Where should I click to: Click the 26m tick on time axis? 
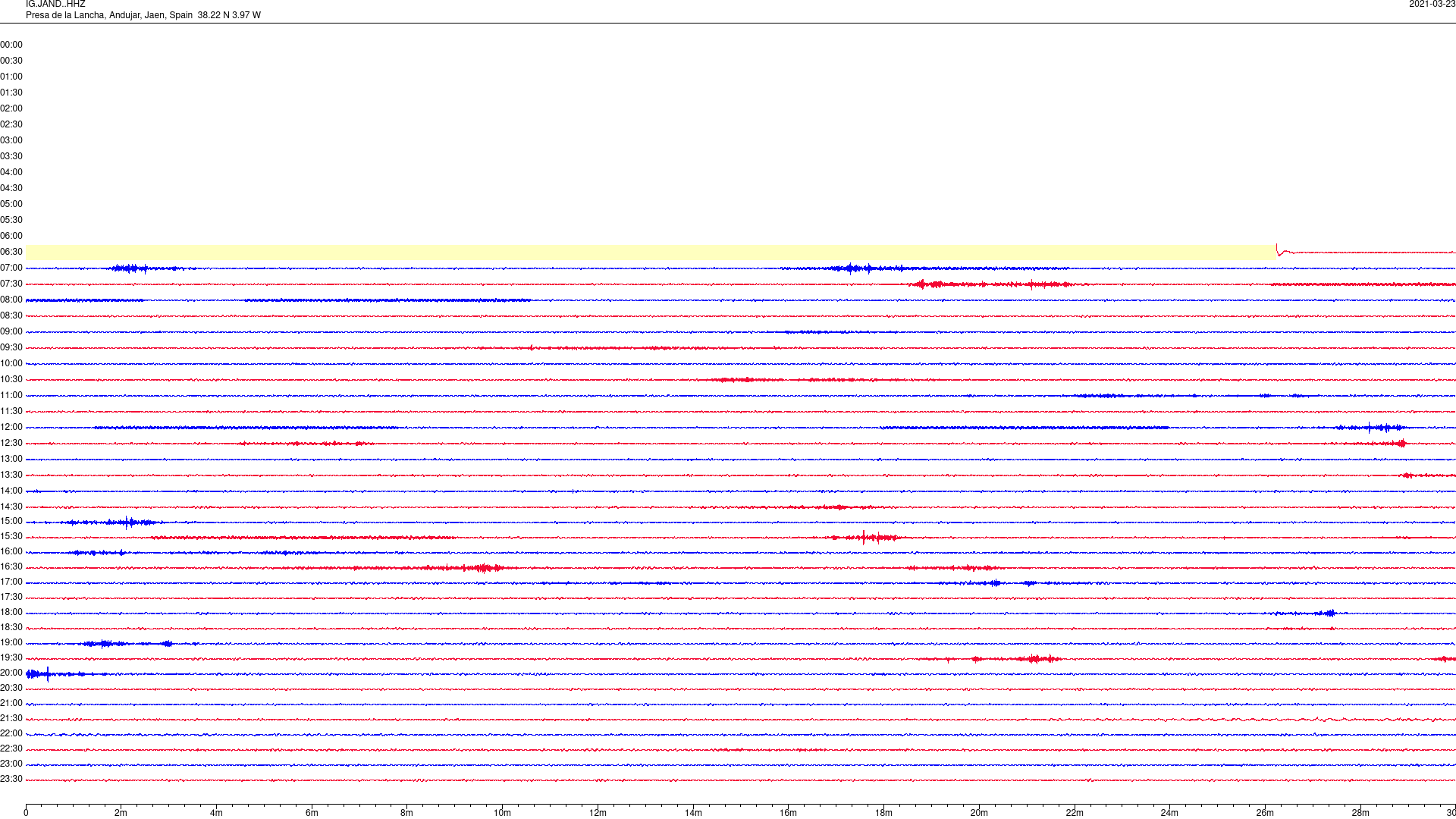[1265, 813]
